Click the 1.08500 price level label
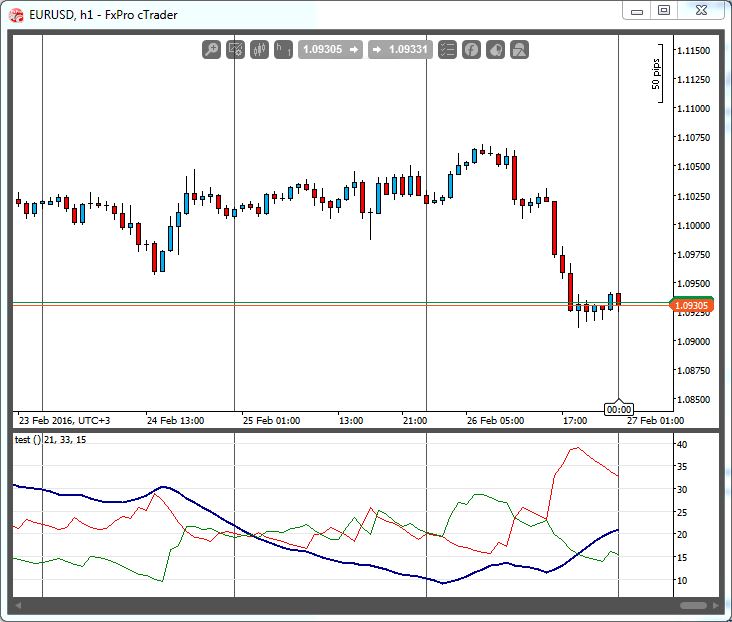 [x=694, y=399]
